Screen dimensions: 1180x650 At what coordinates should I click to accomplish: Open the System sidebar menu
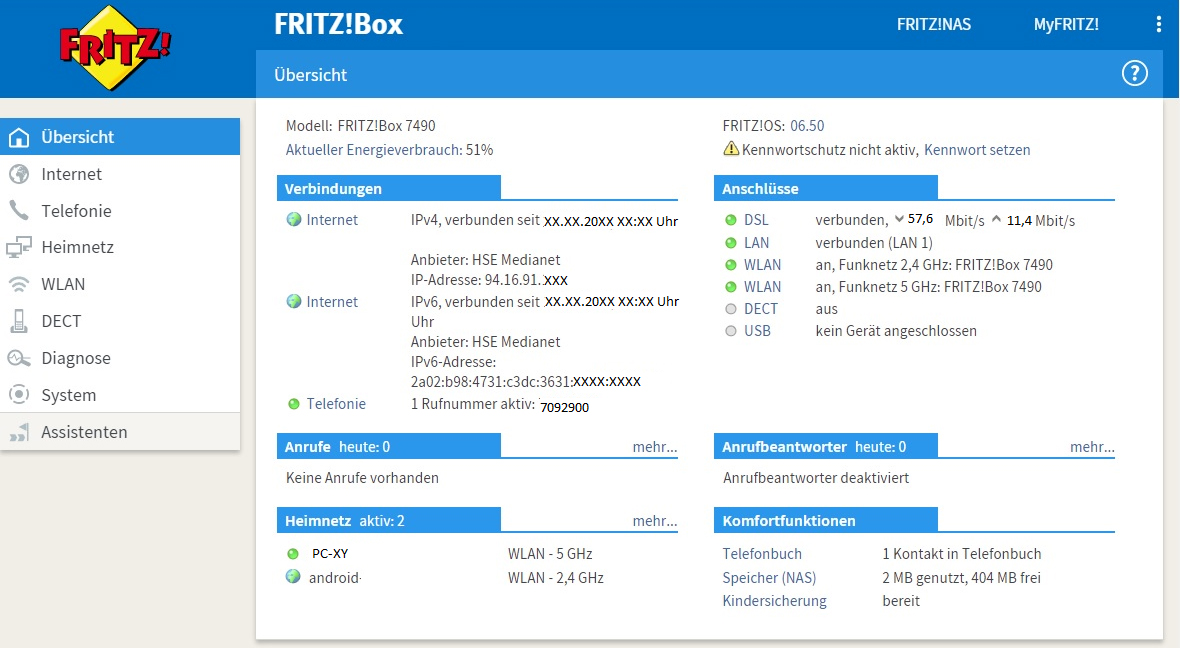(120, 395)
